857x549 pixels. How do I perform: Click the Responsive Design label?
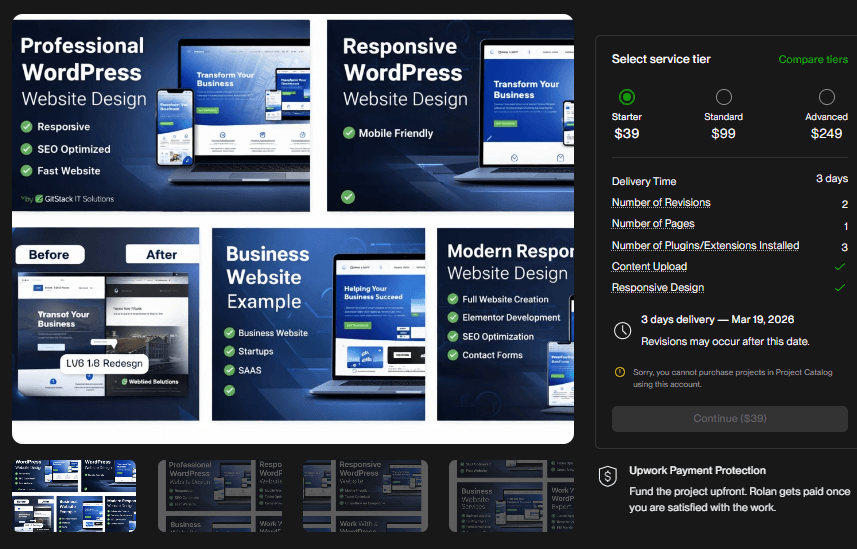(658, 288)
